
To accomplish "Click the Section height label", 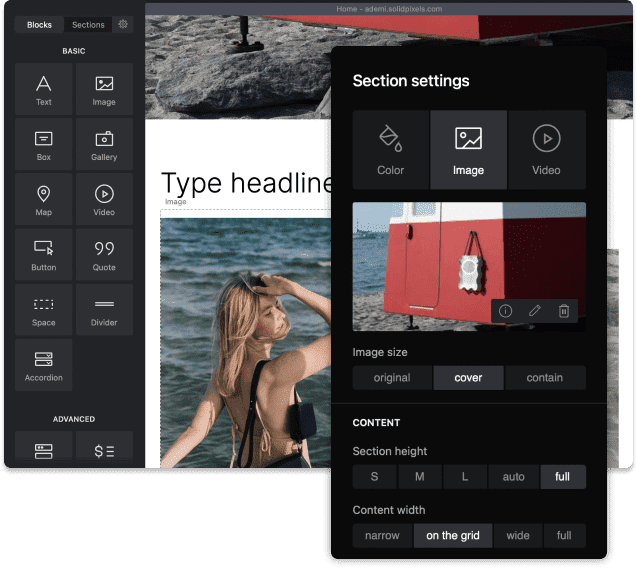I will point(390,451).
